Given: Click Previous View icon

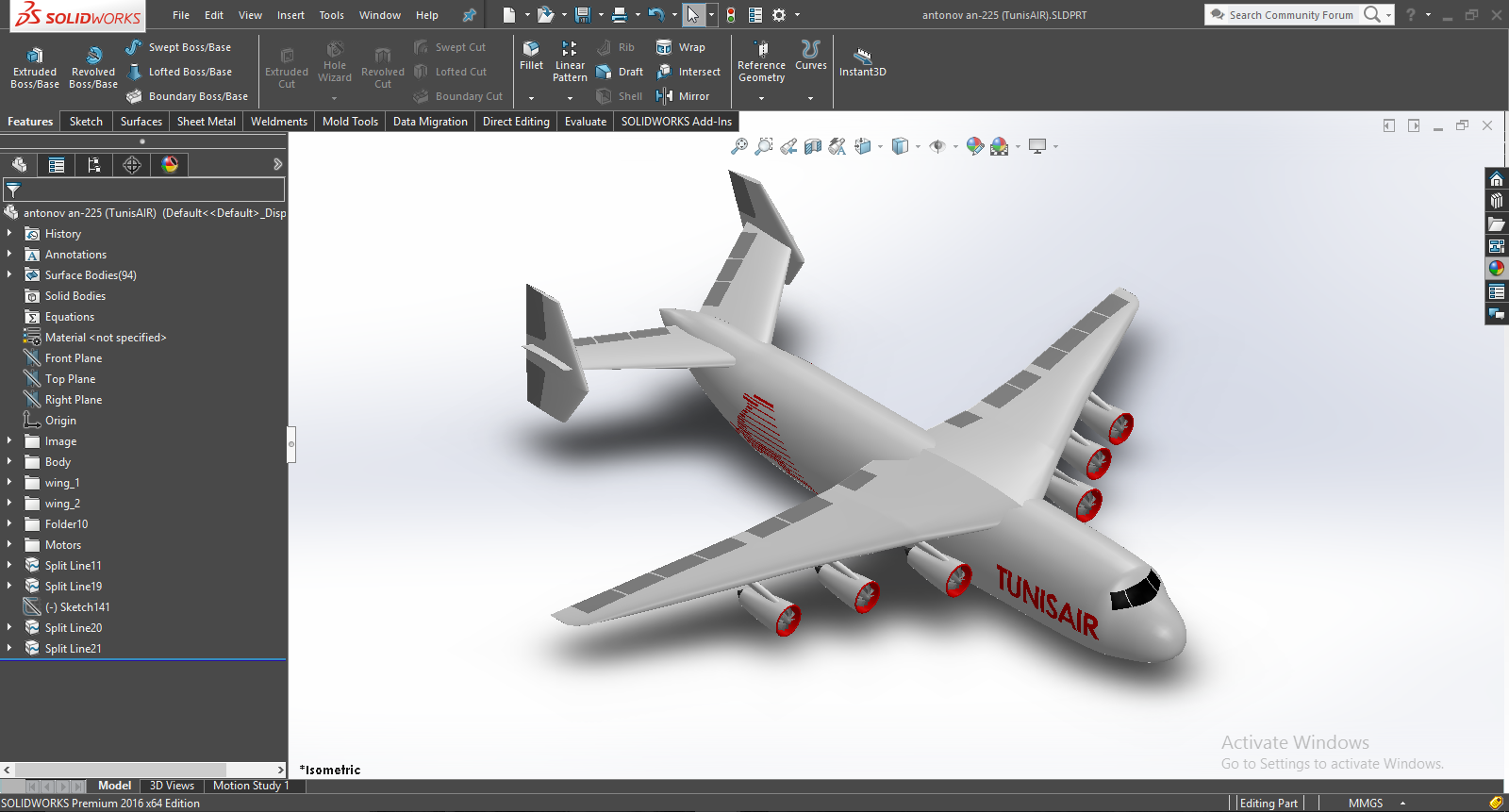Looking at the screenshot, I should pyautogui.click(x=788, y=146).
